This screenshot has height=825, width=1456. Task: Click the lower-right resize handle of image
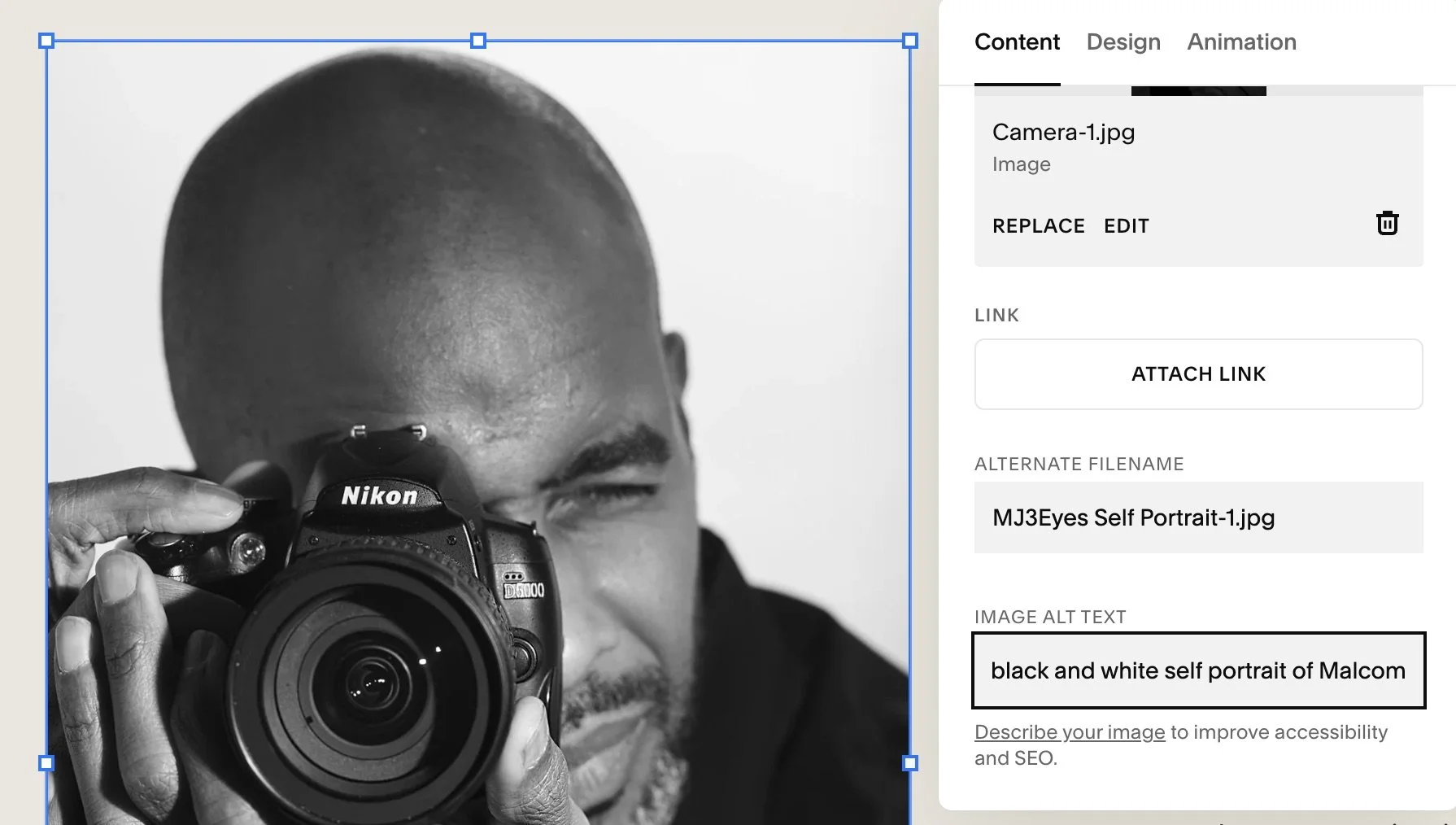[910, 763]
